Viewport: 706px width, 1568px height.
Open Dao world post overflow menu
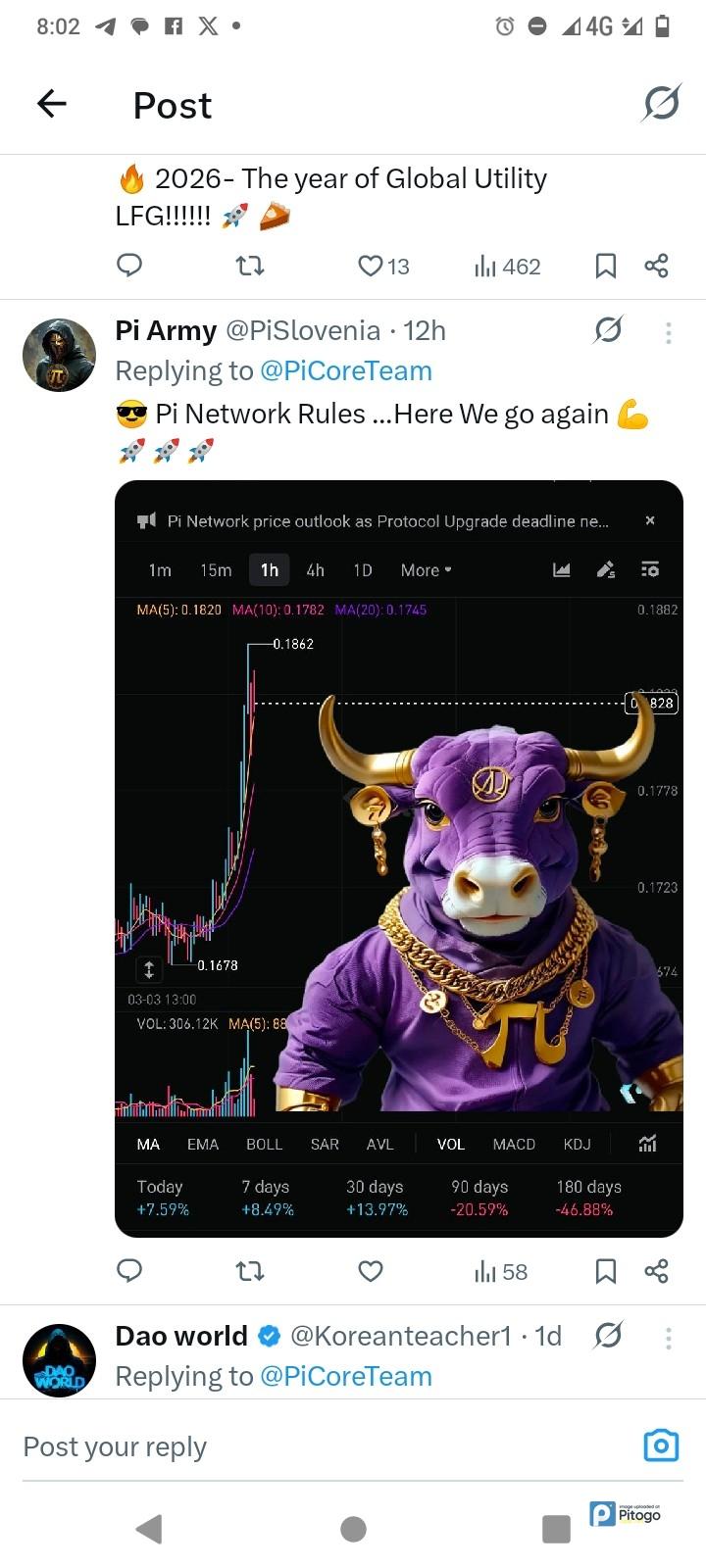point(668,1338)
